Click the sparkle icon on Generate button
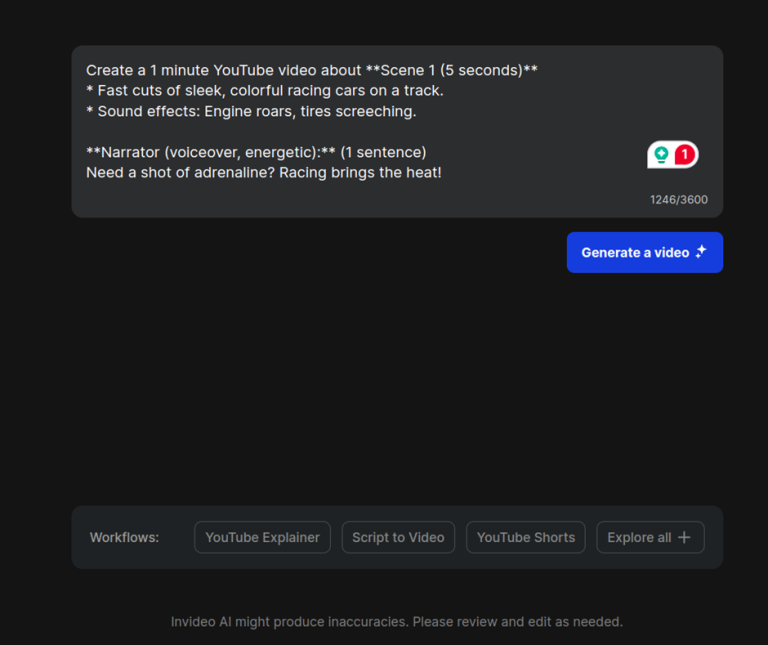This screenshot has width=768, height=645. click(x=701, y=252)
